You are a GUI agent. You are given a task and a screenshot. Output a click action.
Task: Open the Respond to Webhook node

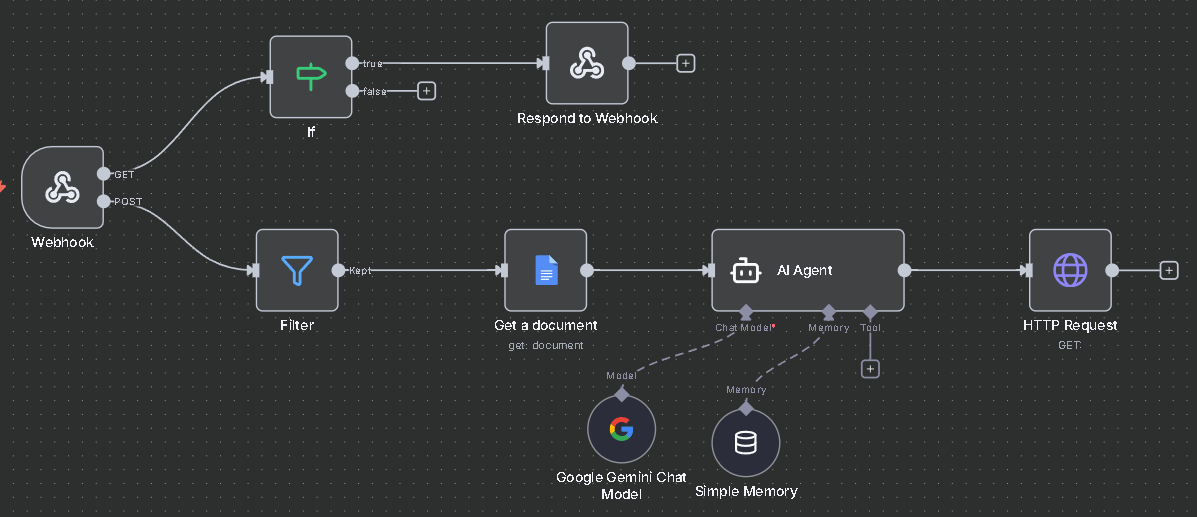coord(586,63)
